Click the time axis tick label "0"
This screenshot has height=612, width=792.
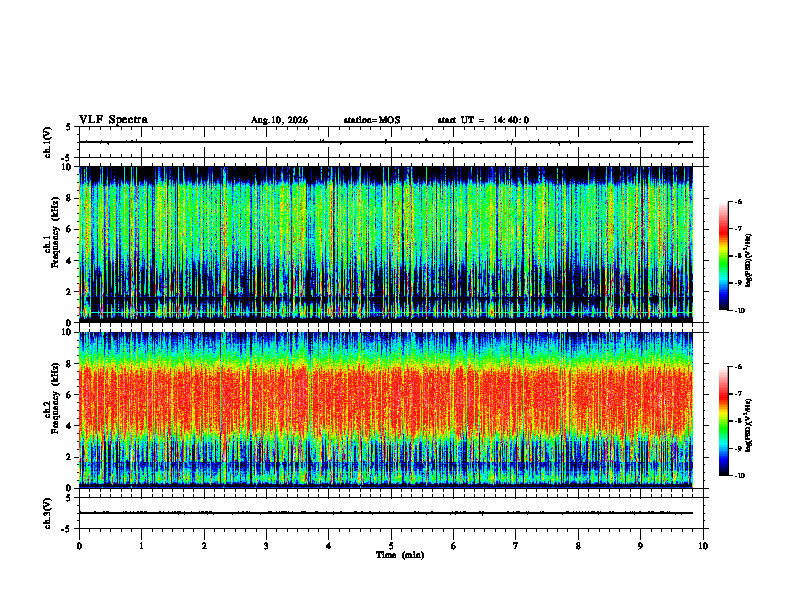pyautogui.click(x=79, y=546)
